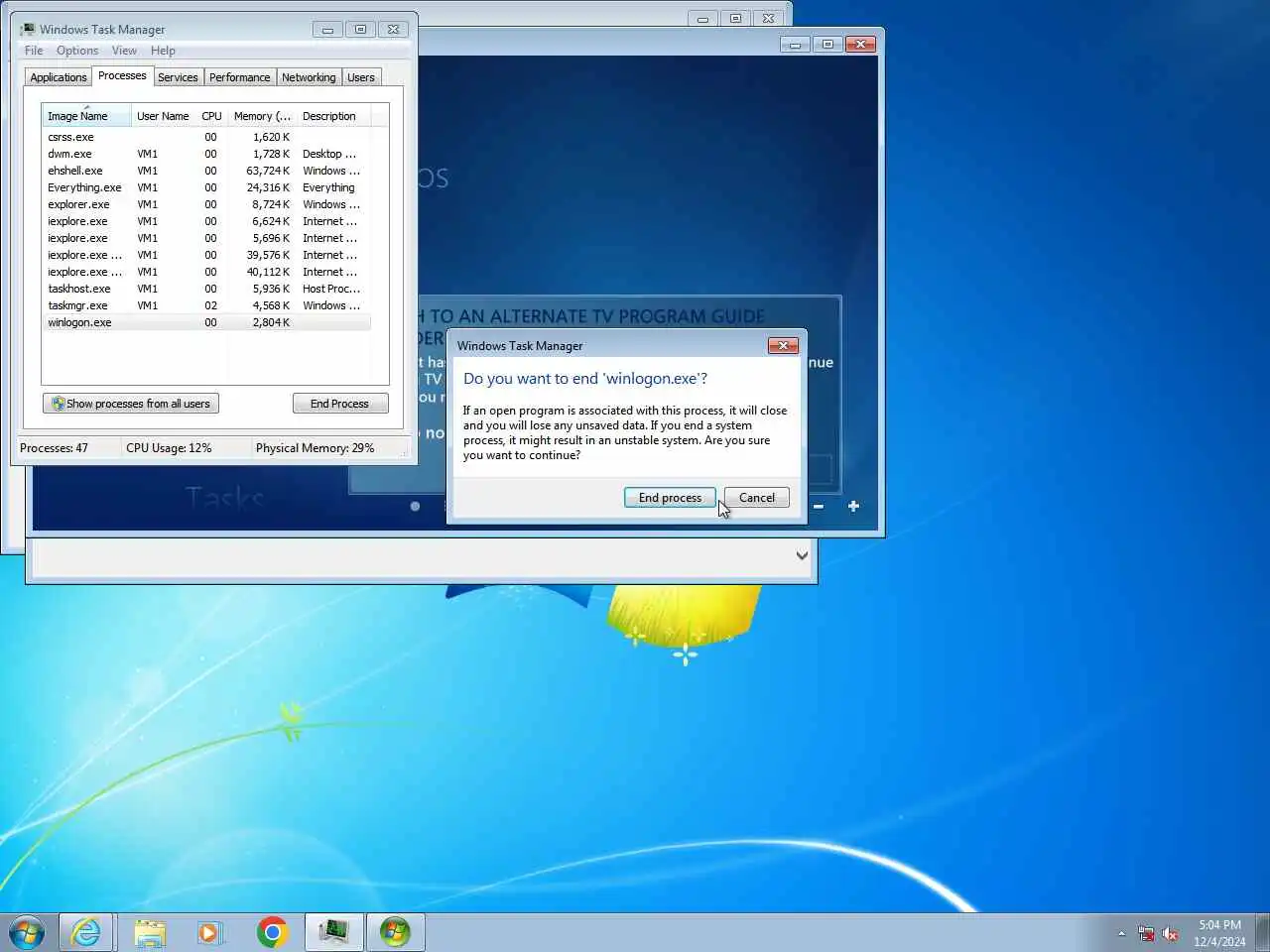Switch to the Performance tab
Screen dimensions: 1270x952
239,77
